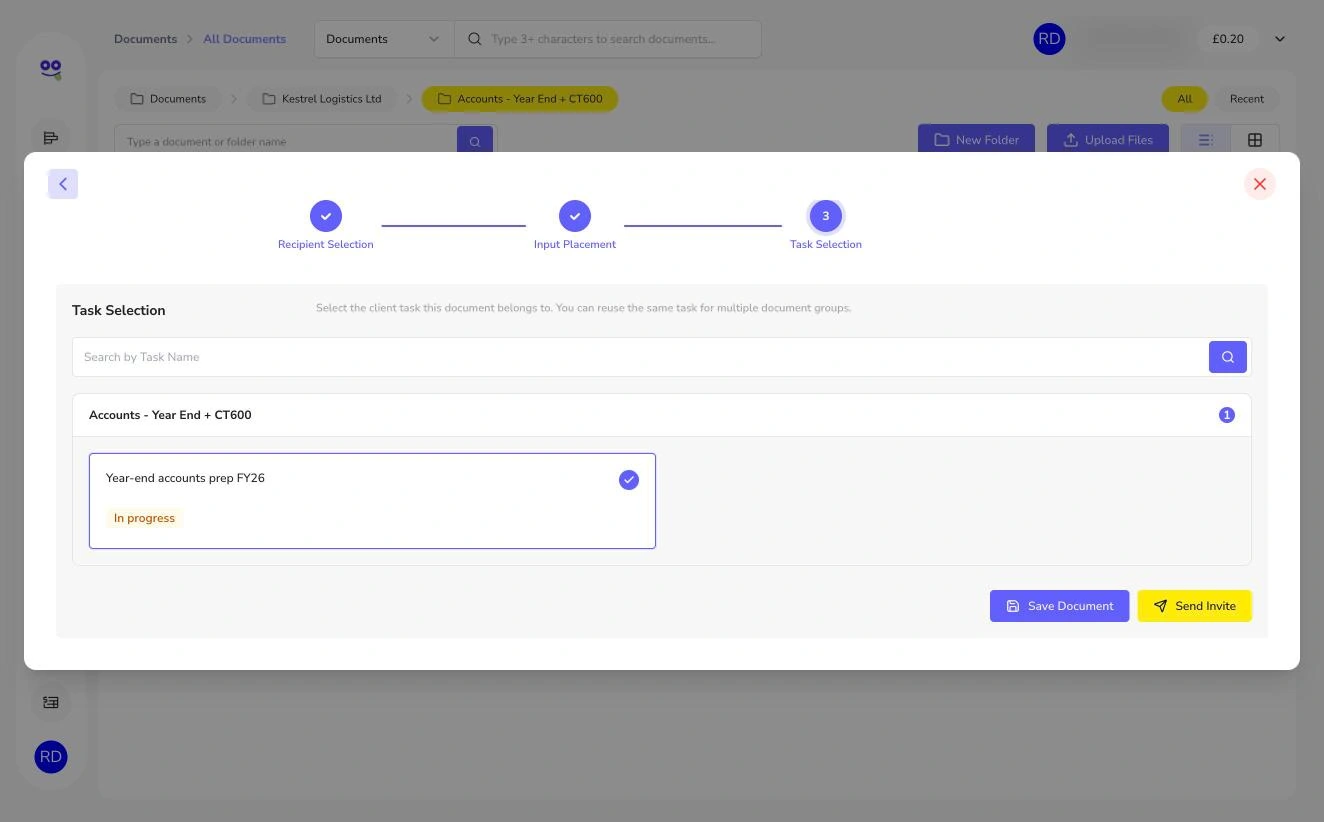Screen dimensions: 1324x822
Task: Open the Documents breadcrumb link
Action: tap(146, 39)
